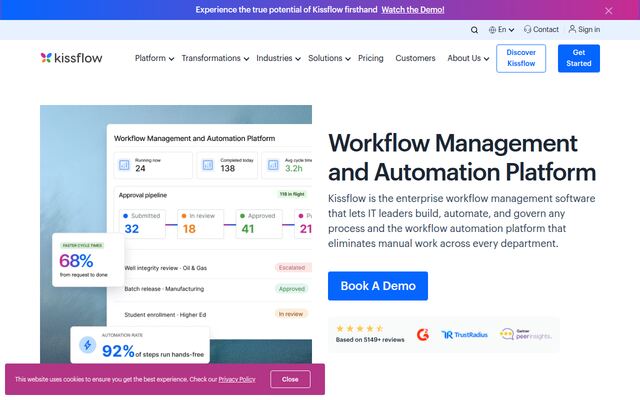
Task: Click the in-flight green badge
Action: click(292, 194)
